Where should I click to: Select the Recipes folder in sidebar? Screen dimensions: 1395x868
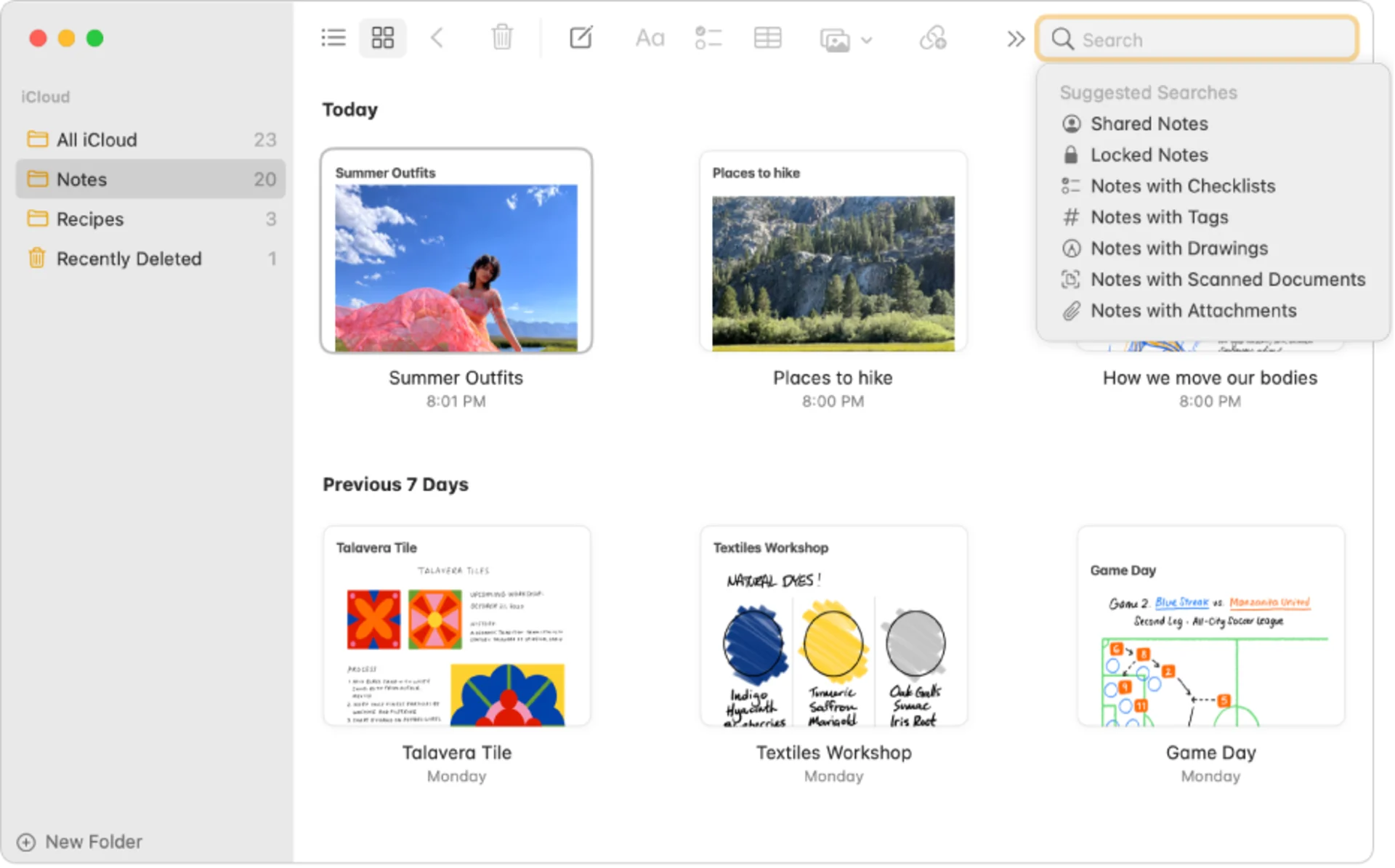90,219
